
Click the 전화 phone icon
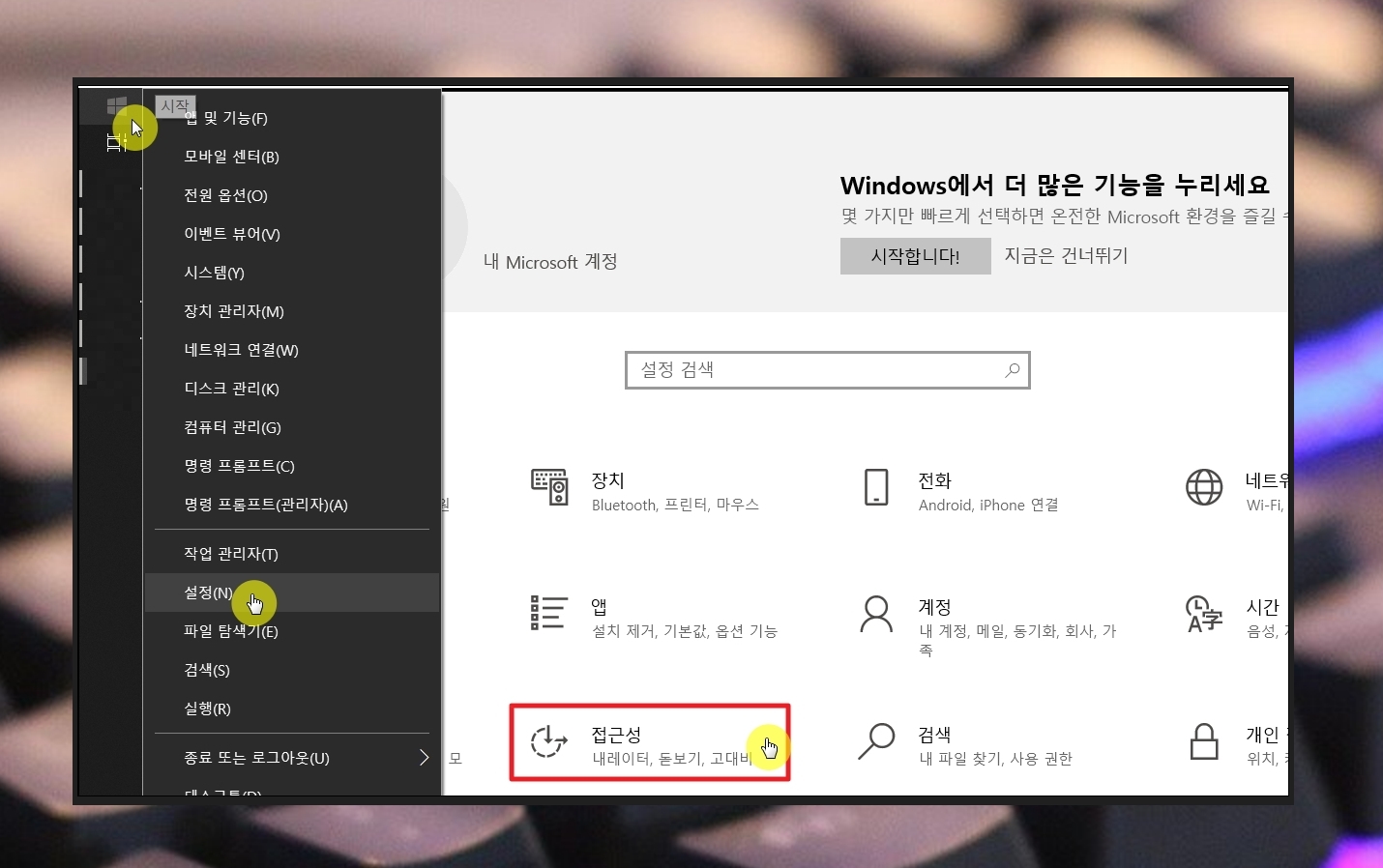click(876, 487)
